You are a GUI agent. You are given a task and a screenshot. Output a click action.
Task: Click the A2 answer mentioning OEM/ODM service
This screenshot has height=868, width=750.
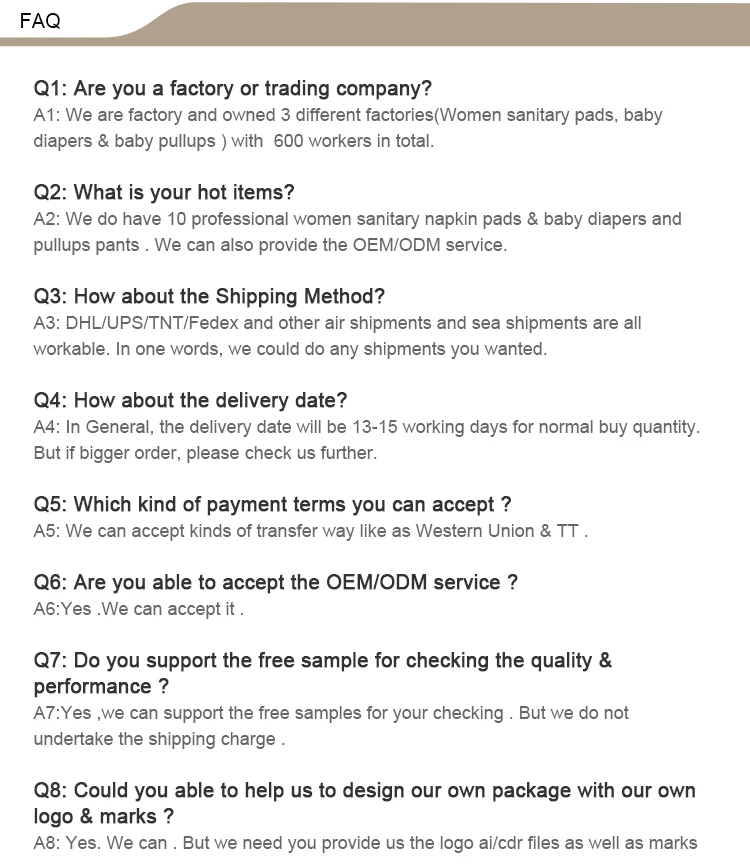pos(358,232)
